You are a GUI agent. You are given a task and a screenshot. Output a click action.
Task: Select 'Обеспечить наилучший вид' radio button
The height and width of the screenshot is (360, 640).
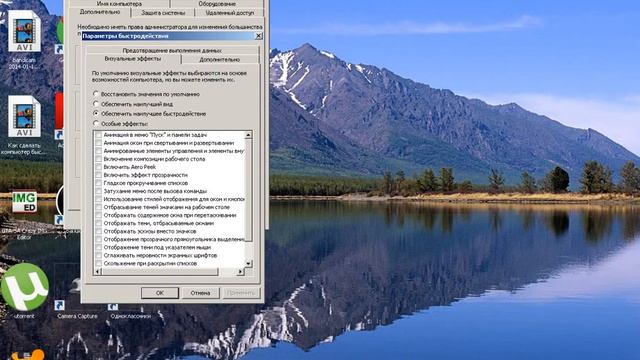pyautogui.click(x=96, y=104)
